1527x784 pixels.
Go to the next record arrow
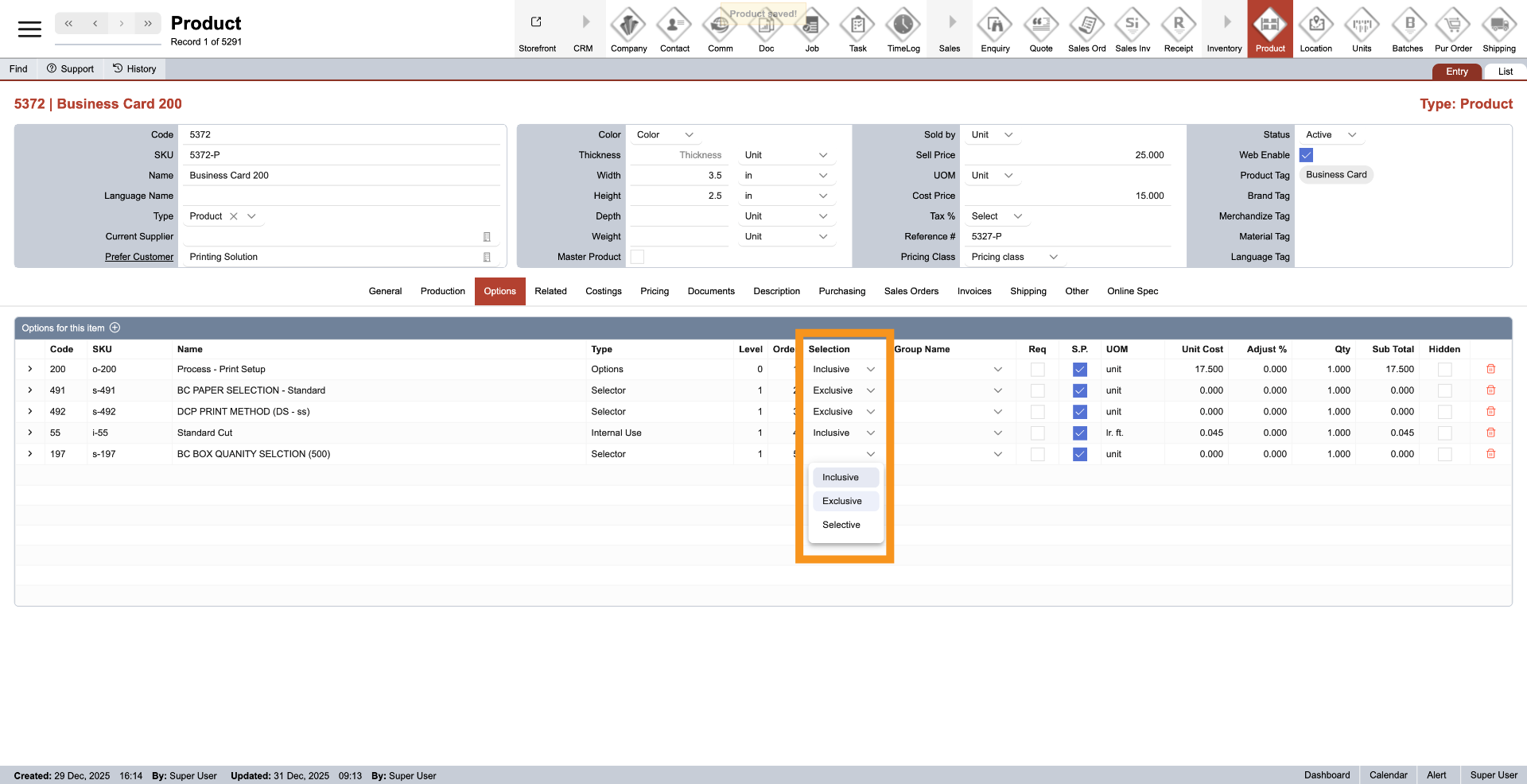[x=122, y=24]
